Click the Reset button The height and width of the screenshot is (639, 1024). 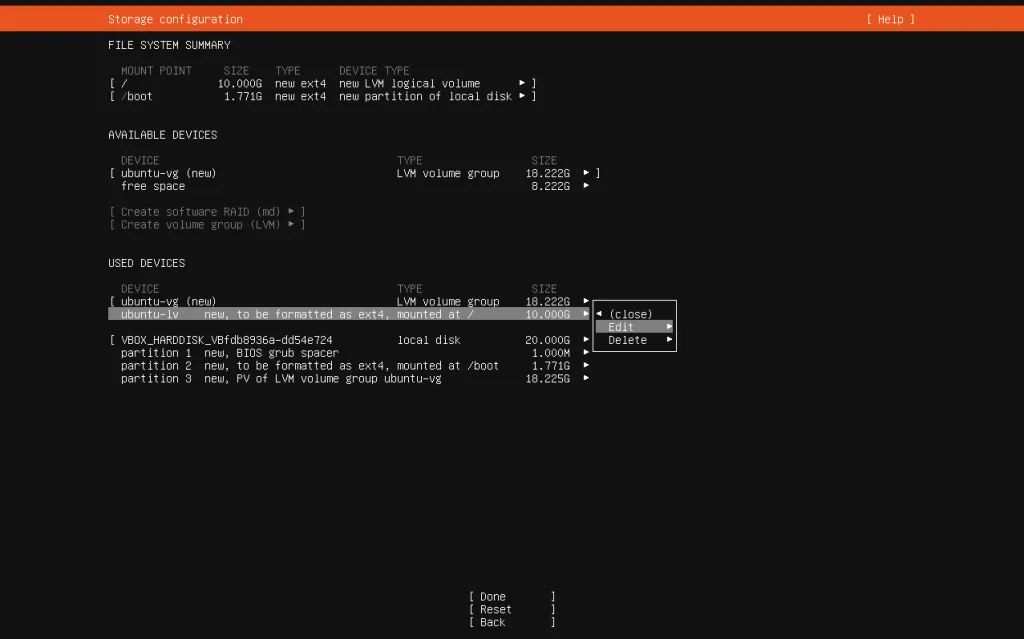click(x=512, y=610)
